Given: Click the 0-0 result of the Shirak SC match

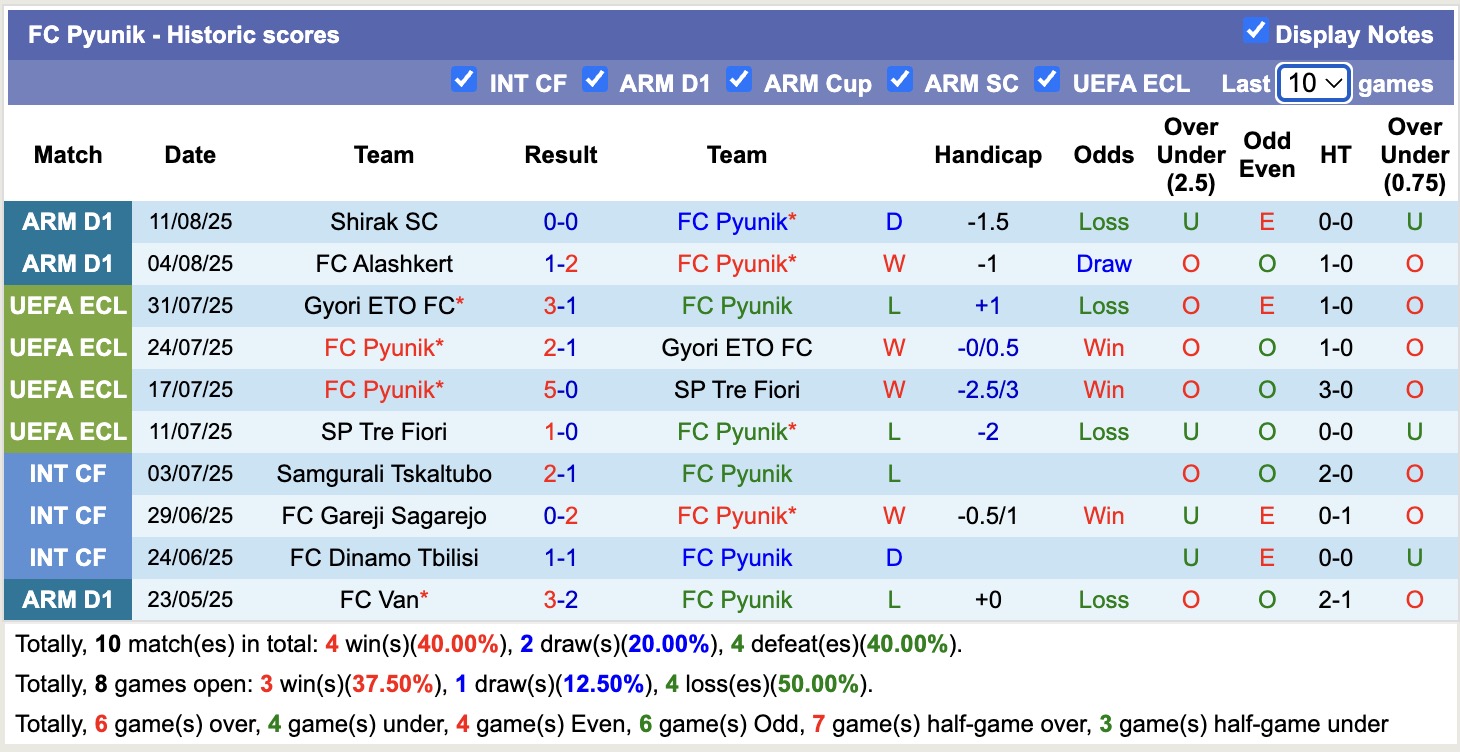Looking at the screenshot, I should tap(560, 222).
